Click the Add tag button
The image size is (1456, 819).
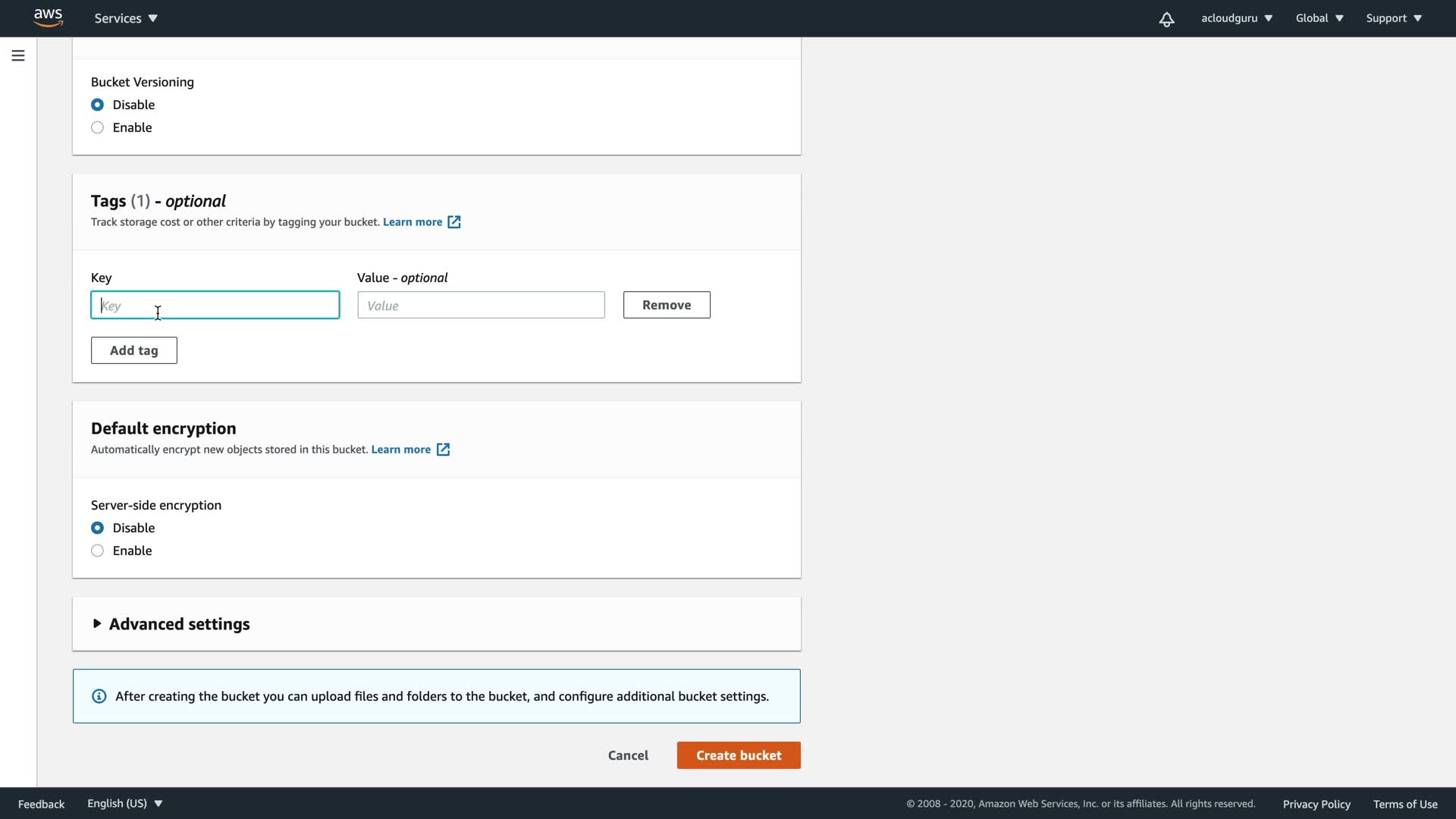point(134,350)
